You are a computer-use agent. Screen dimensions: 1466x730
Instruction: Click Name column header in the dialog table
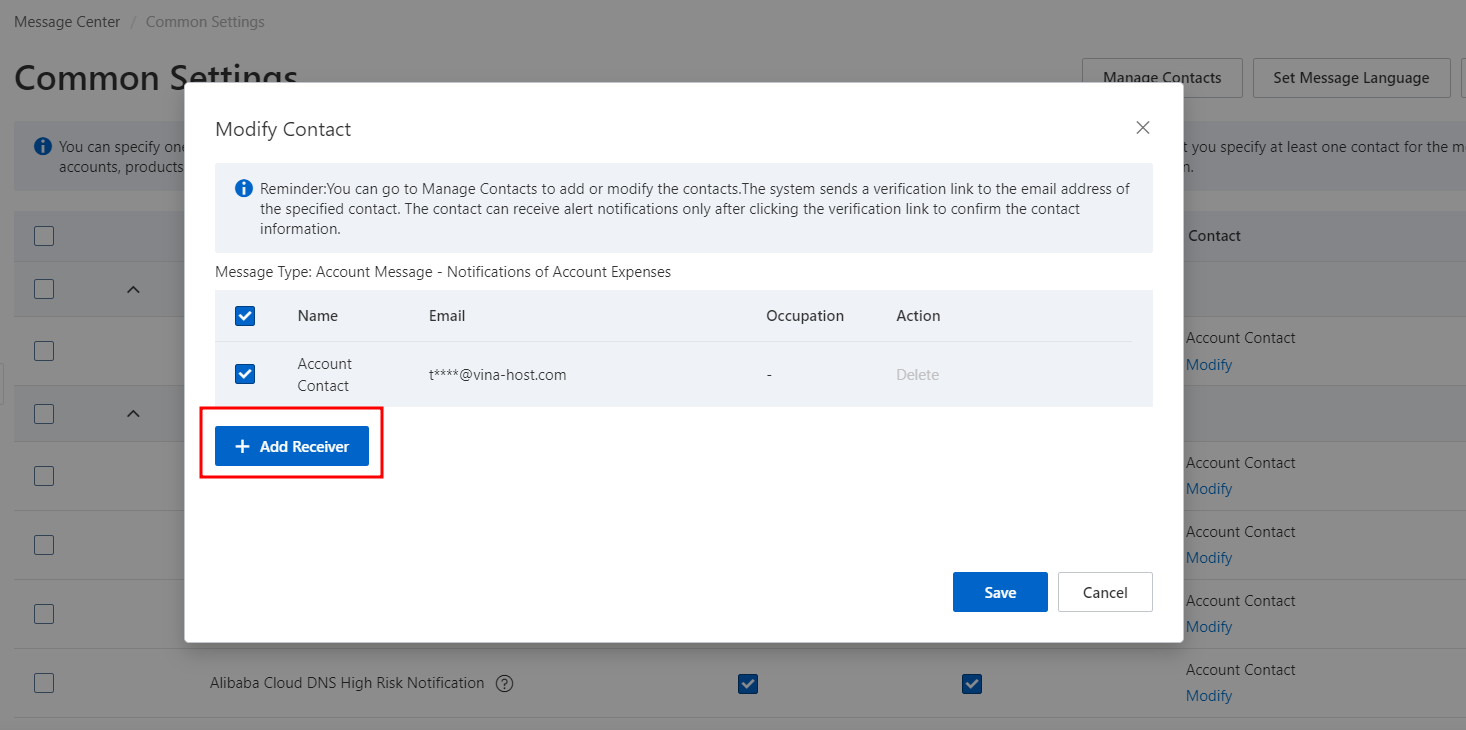[x=318, y=316]
